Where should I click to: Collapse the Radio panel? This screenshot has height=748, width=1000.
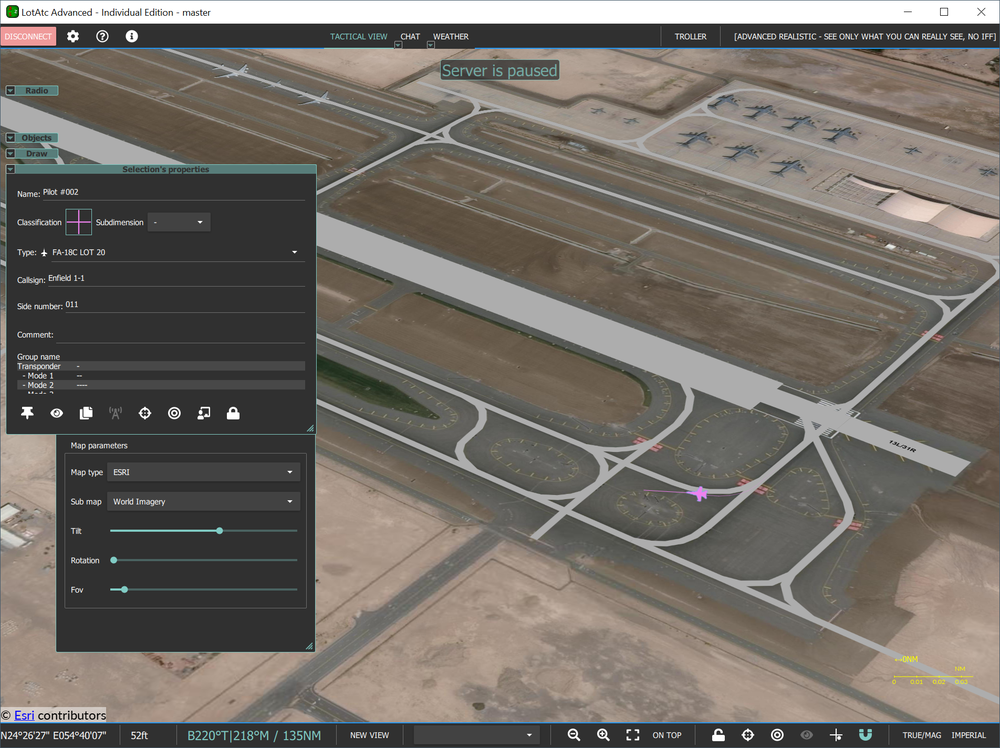pyautogui.click(x=11, y=91)
